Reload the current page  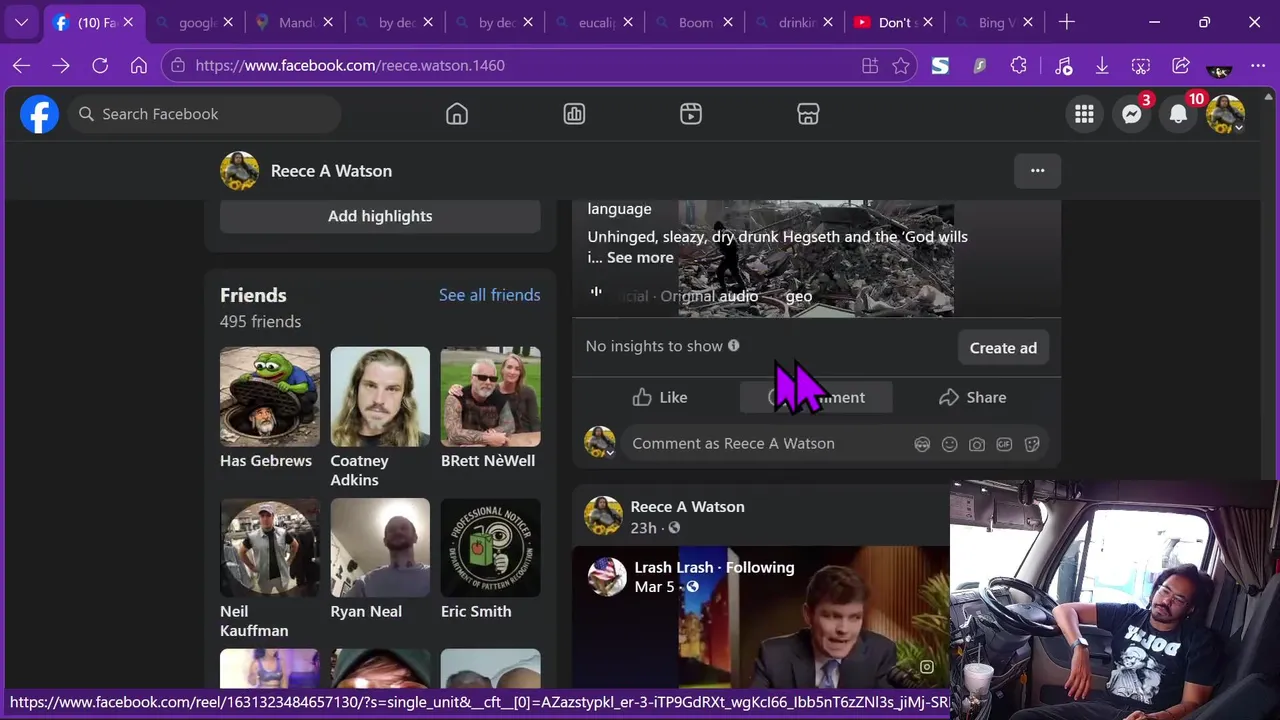(x=100, y=66)
